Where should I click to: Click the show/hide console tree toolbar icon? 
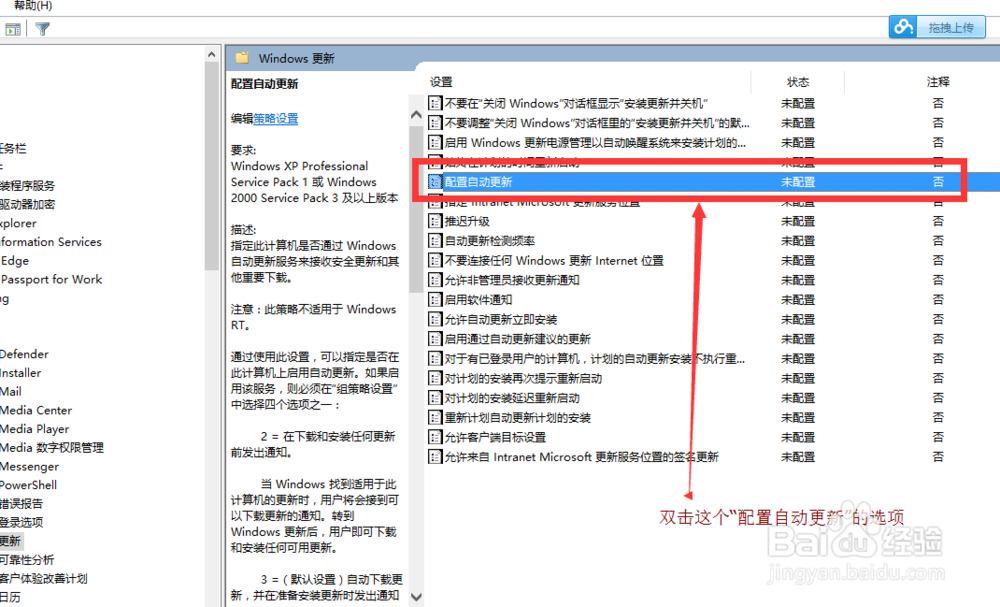coord(13,28)
